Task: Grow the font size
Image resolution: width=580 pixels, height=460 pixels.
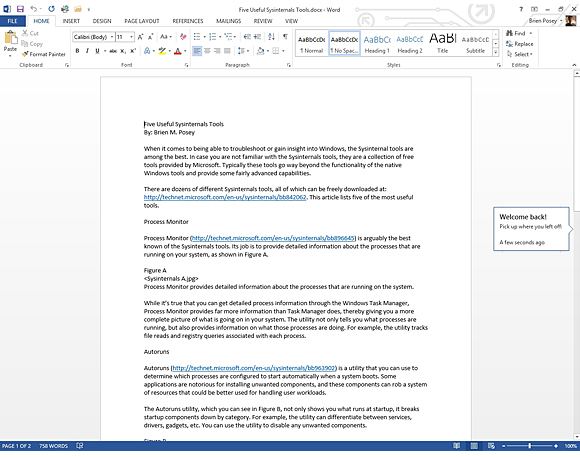Action: point(141,37)
